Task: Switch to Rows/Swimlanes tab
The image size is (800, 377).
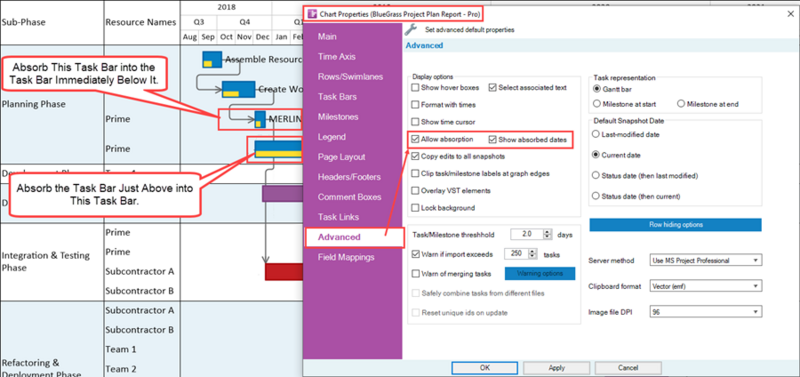Action: tap(351, 77)
